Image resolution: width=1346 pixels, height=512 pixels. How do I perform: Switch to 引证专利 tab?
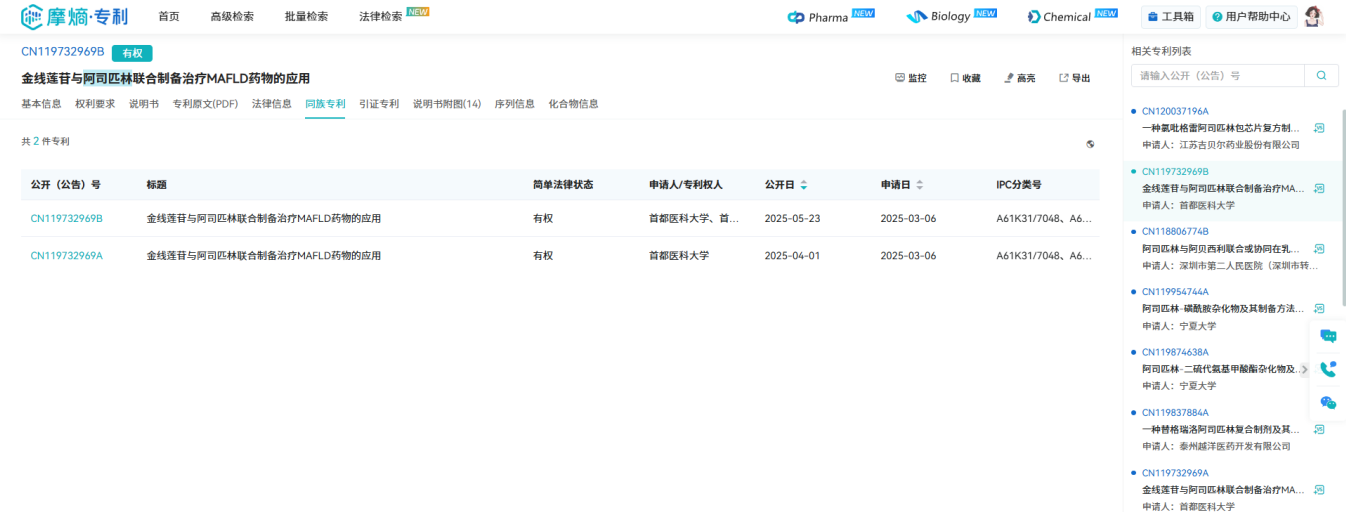[379, 104]
